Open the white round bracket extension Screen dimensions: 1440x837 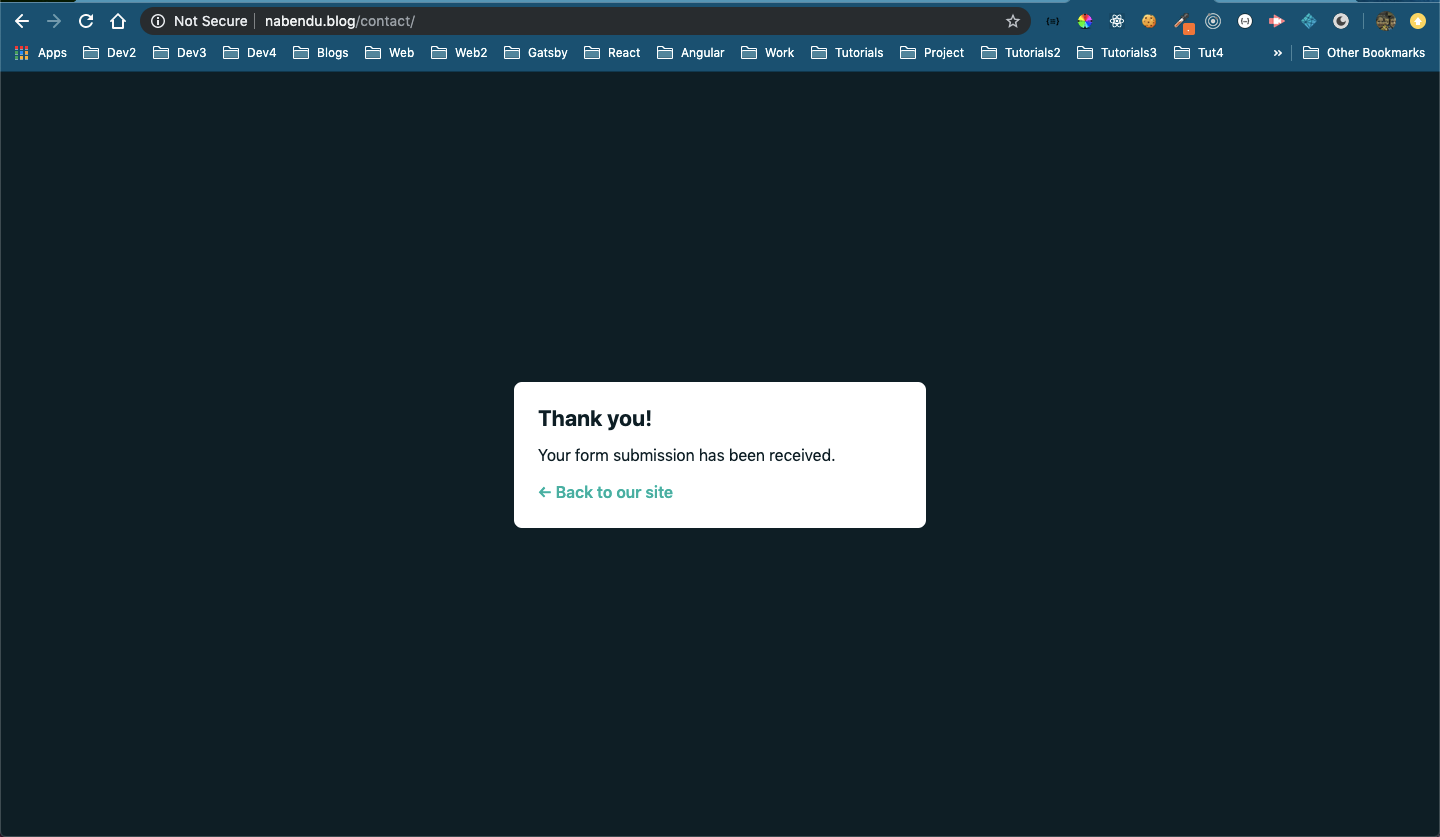click(x=1245, y=21)
